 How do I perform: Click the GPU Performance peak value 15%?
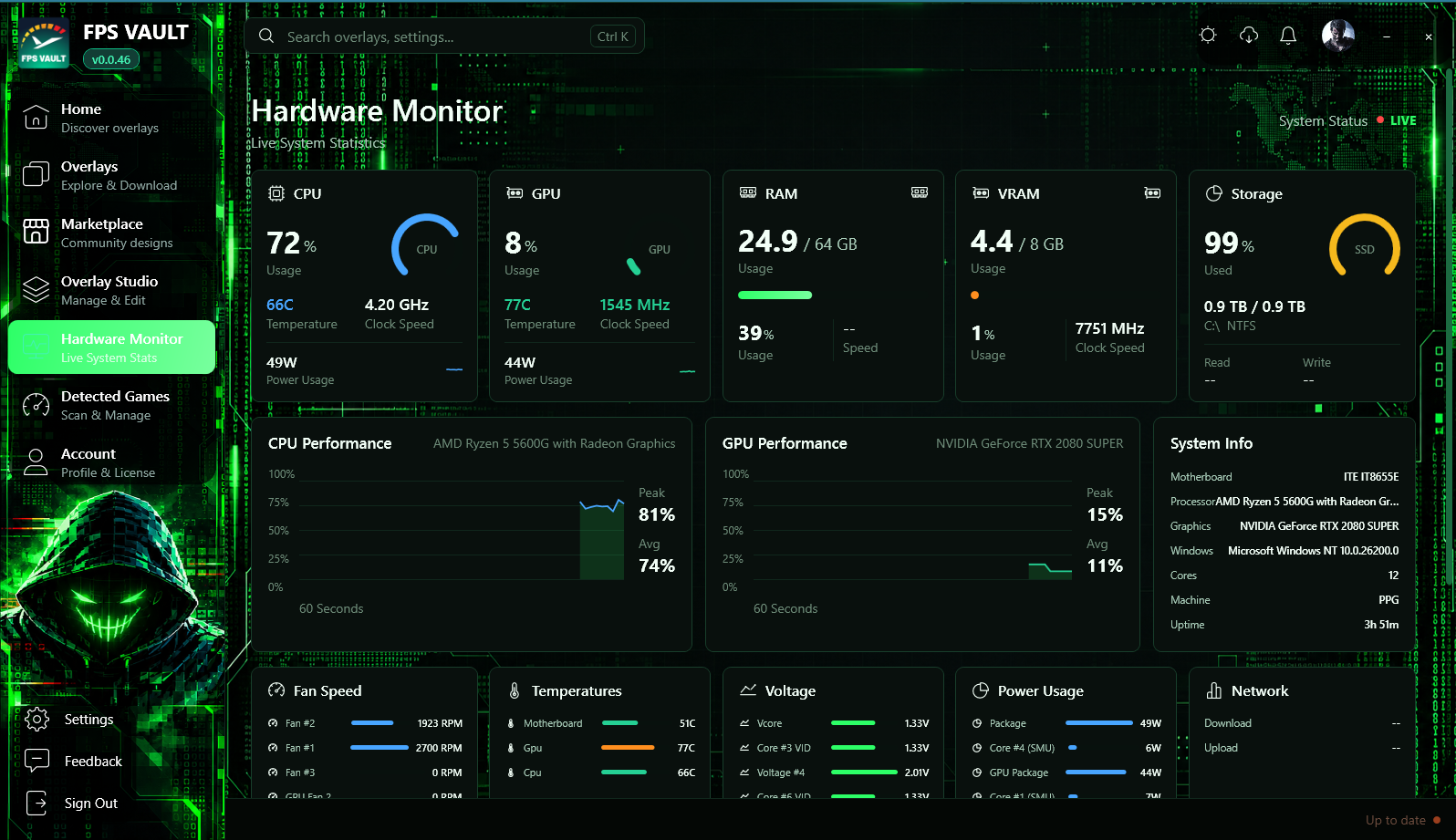[x=1105, y=514]
